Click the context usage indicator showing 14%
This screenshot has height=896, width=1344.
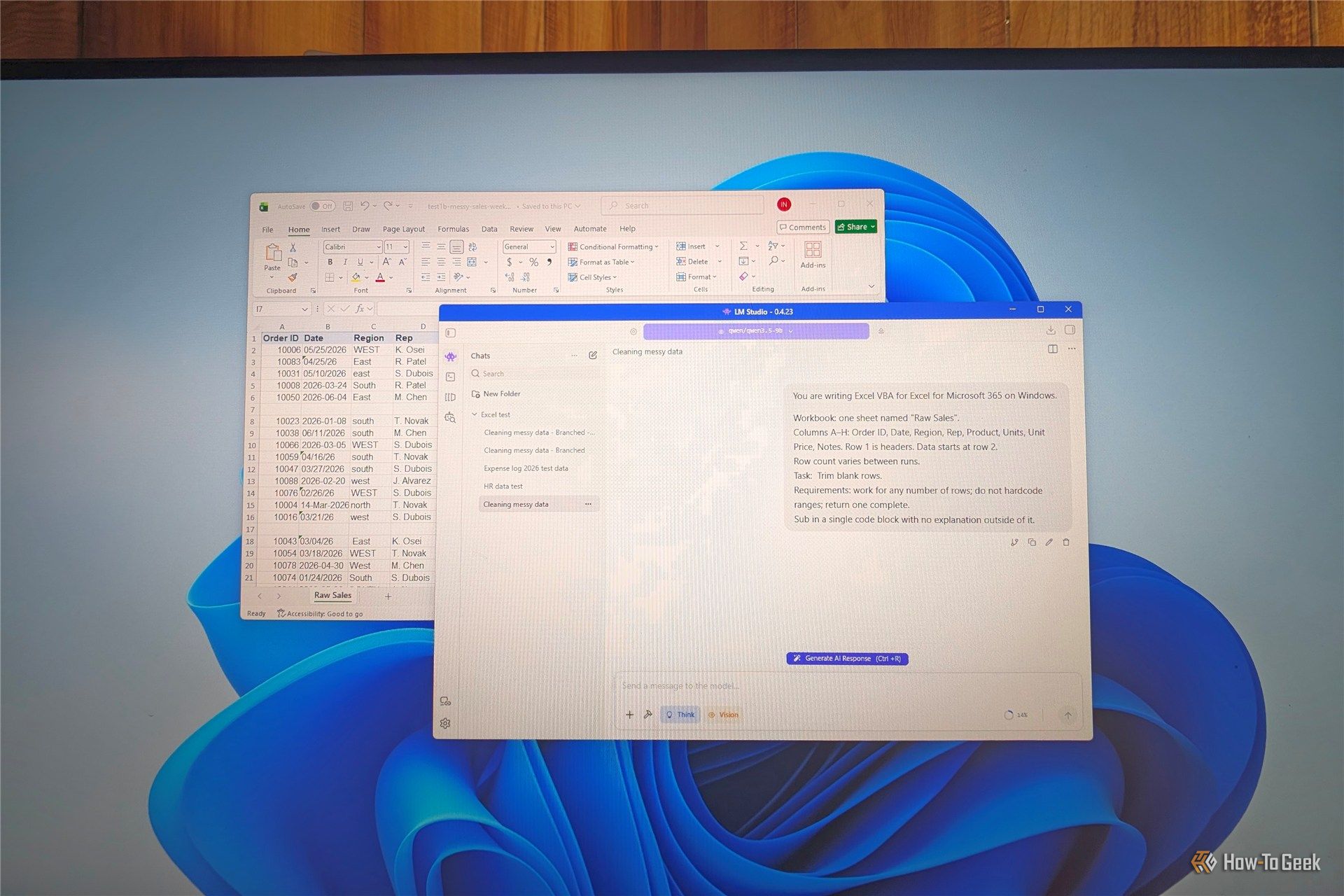[x=1016, y=715]
